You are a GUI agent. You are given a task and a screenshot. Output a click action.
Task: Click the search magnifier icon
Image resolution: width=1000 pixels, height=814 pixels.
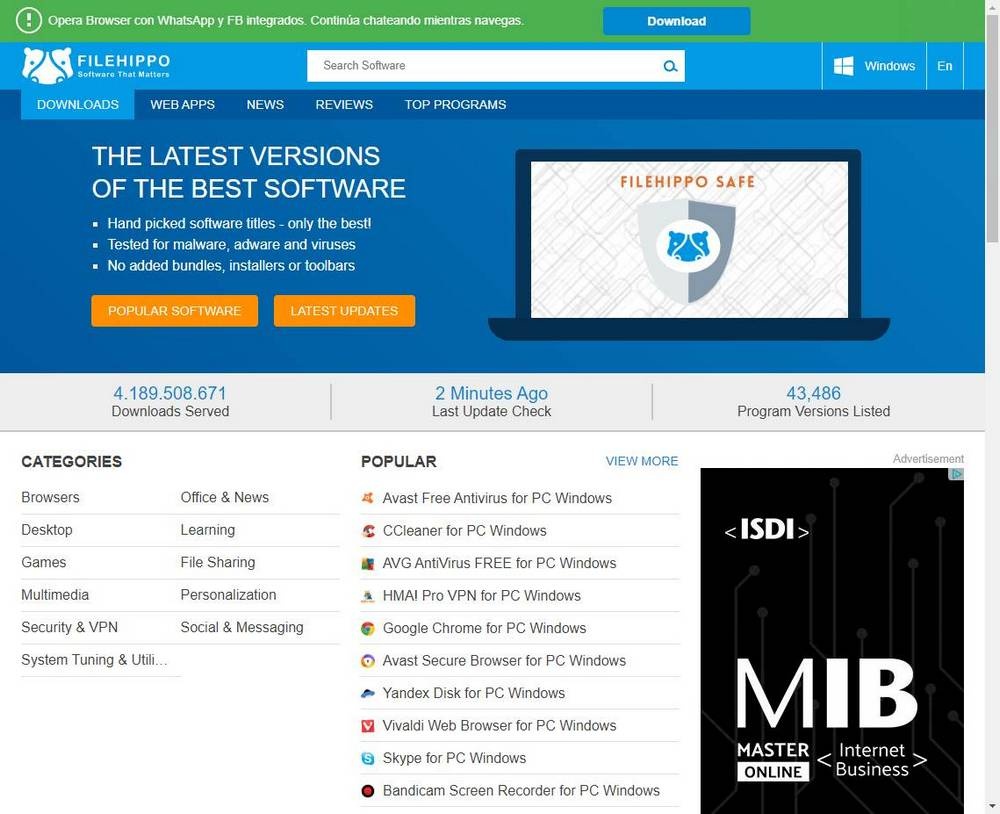(670, 66)
